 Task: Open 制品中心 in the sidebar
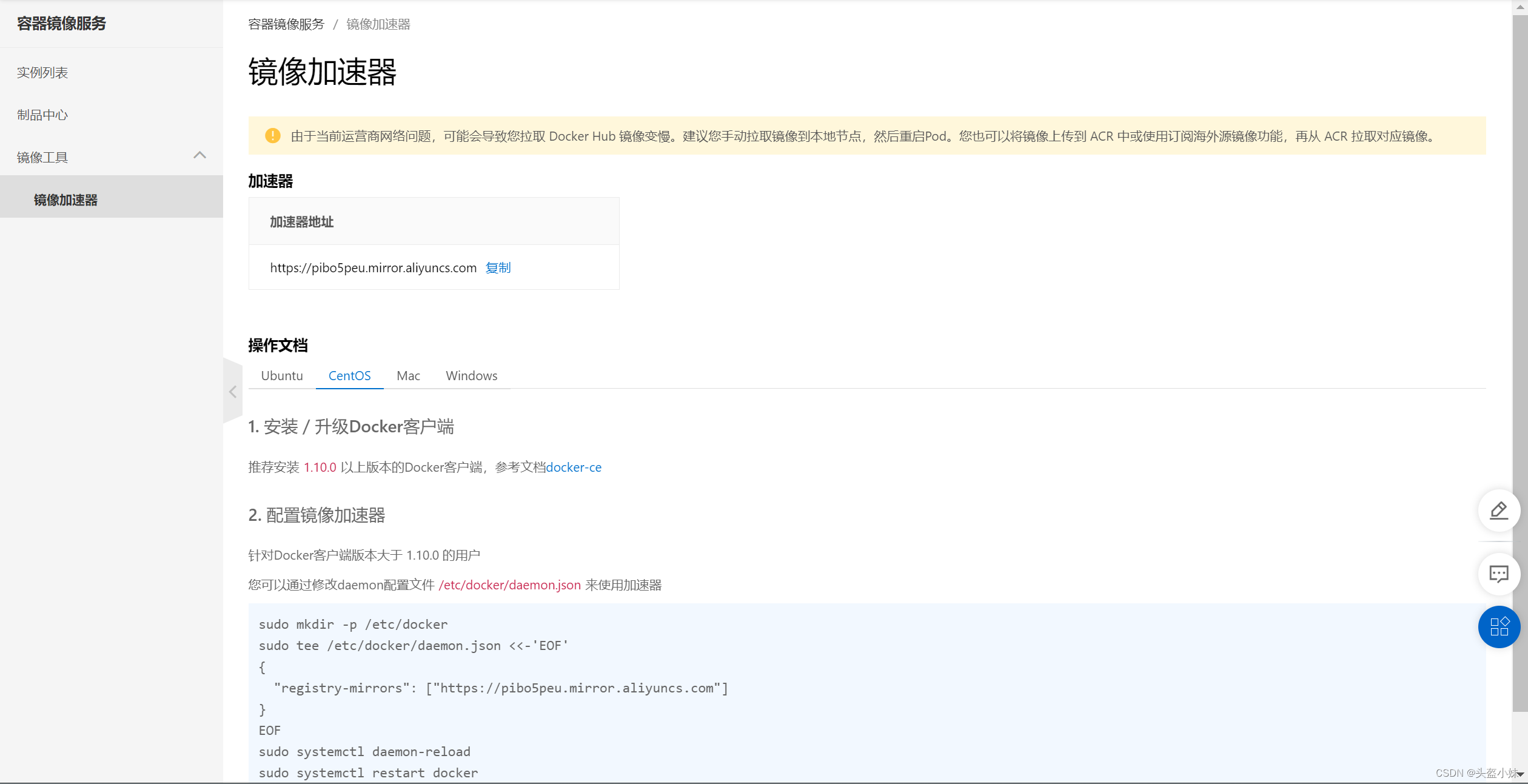click(x=42, y=115)
